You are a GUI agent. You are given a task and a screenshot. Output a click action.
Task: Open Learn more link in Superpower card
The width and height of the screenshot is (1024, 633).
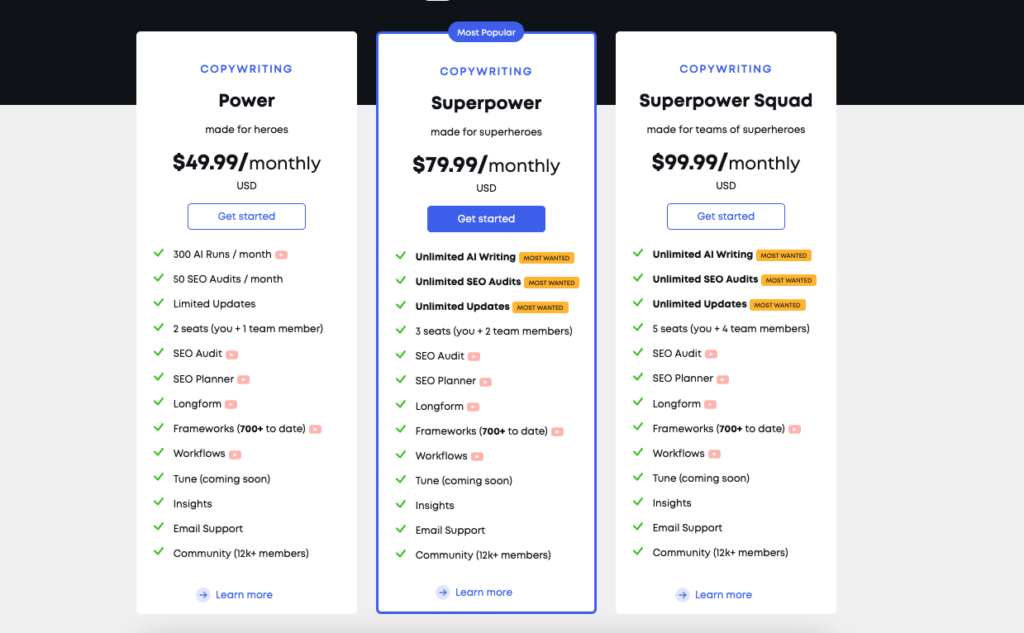point(483,592)
